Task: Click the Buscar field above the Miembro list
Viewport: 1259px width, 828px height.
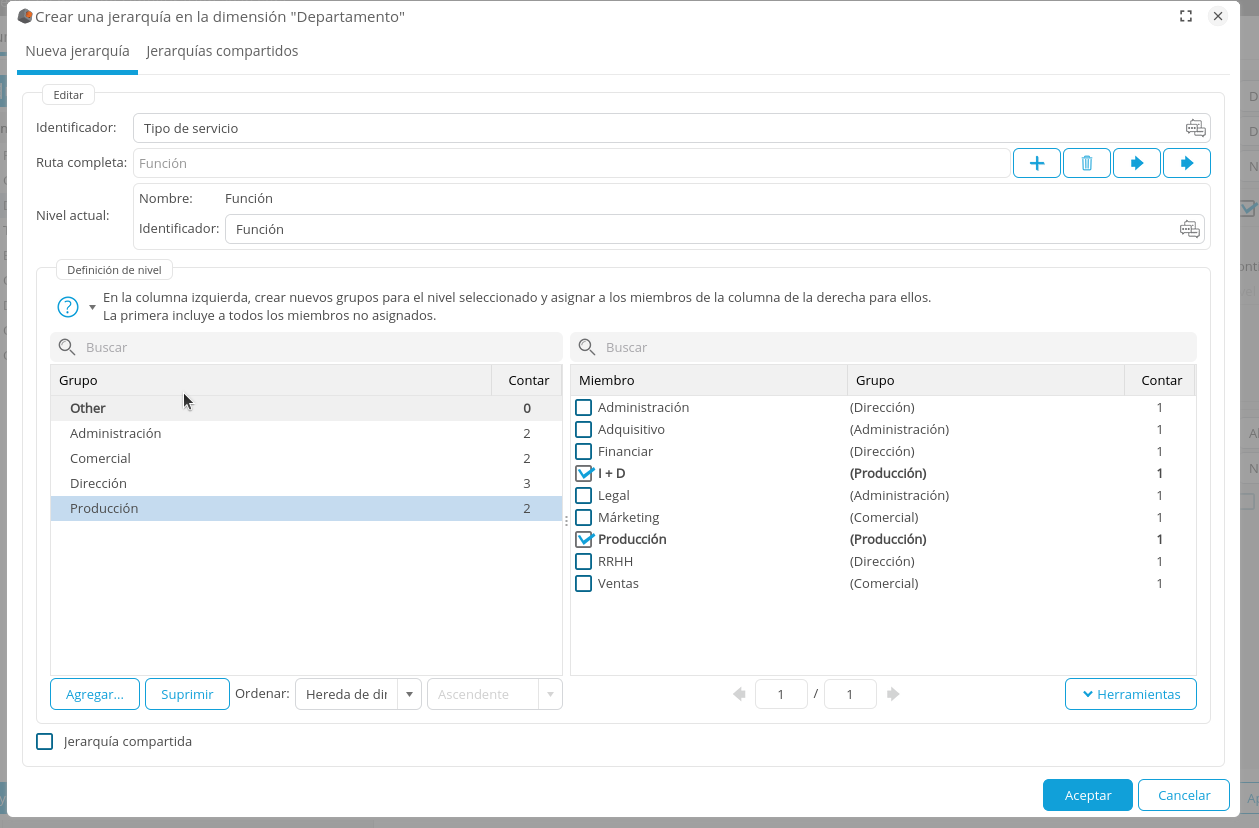Action: click(890, 347)
